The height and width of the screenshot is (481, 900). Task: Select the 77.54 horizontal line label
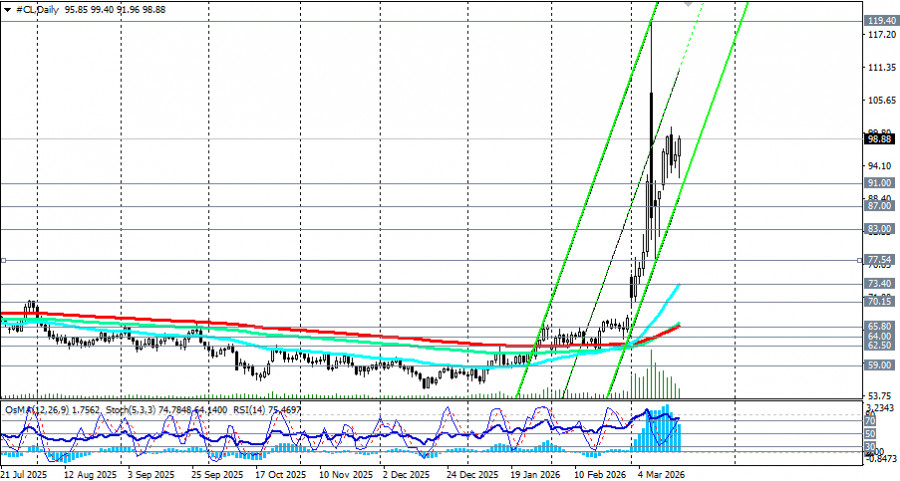pyautogui.click(x=880, y=260)
